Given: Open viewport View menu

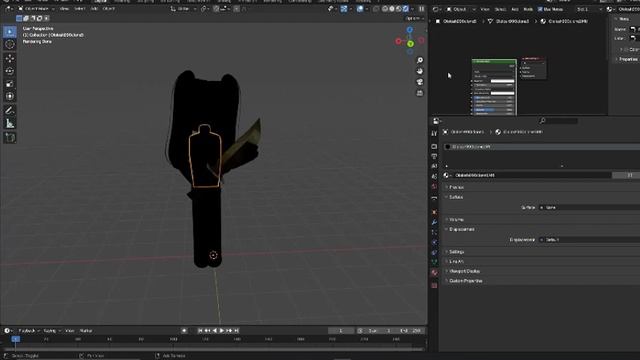Looking at the screenshot, I should tap(64, 9).
